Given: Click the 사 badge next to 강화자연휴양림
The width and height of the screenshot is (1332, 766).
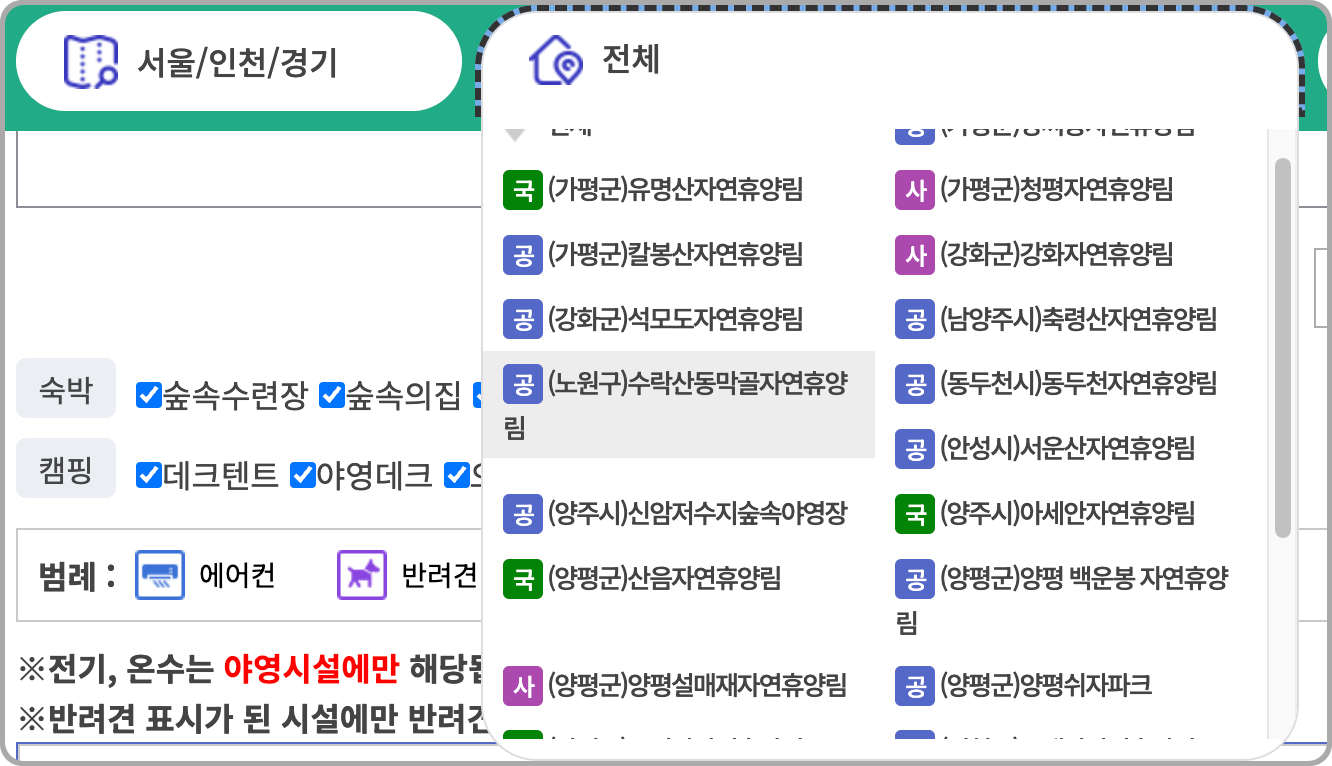Looking at the screenshot, I should pyautogui.click(x=914, y=254).
